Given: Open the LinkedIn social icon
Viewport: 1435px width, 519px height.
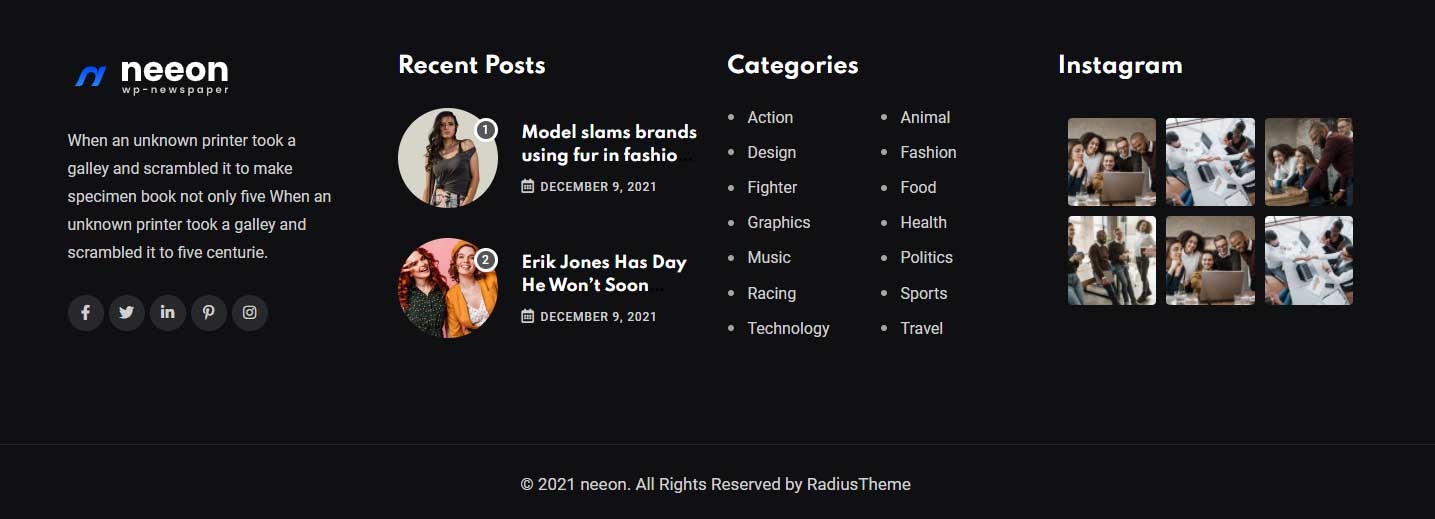Looking at the screenshot, I should (168, 312).
